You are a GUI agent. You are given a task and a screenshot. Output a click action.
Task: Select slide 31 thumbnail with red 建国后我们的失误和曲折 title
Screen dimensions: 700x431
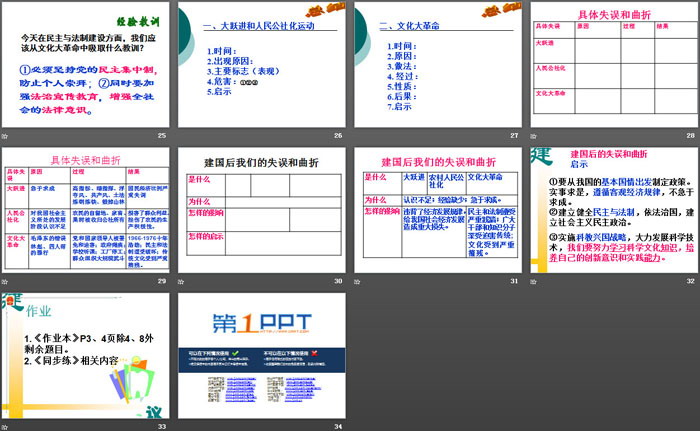pyautogui.click(x=438, y=210)
